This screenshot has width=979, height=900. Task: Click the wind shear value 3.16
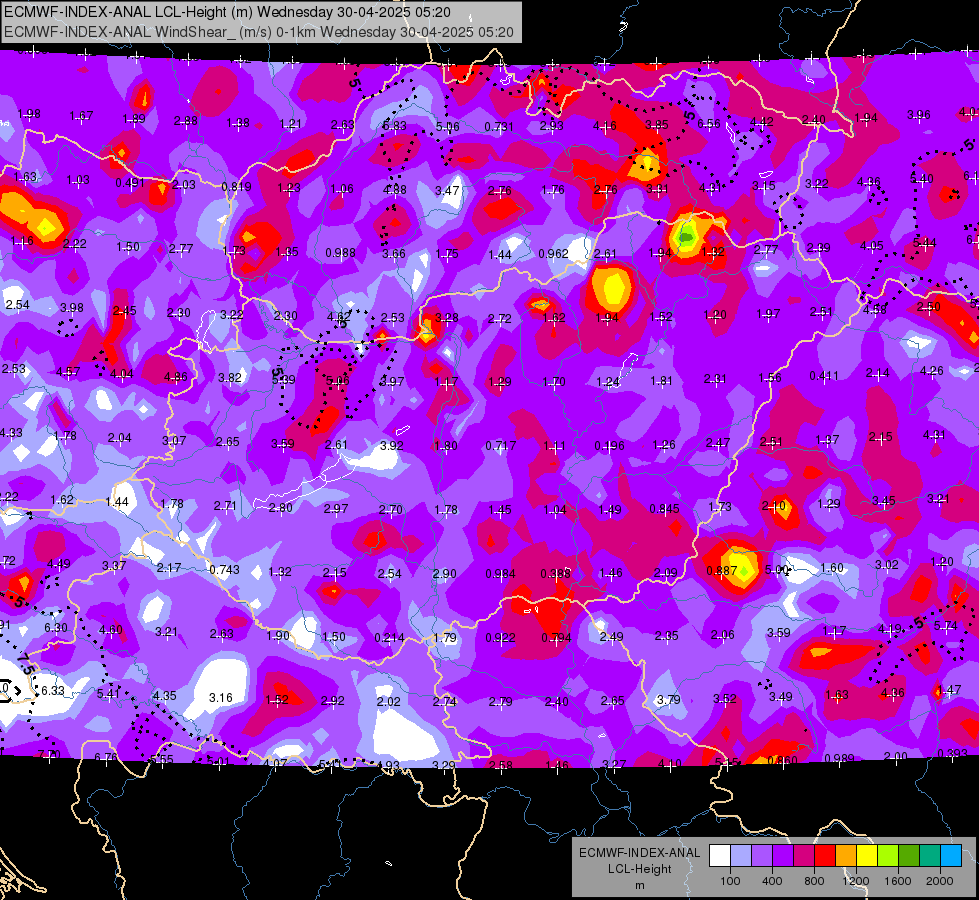tap(220, 698)
